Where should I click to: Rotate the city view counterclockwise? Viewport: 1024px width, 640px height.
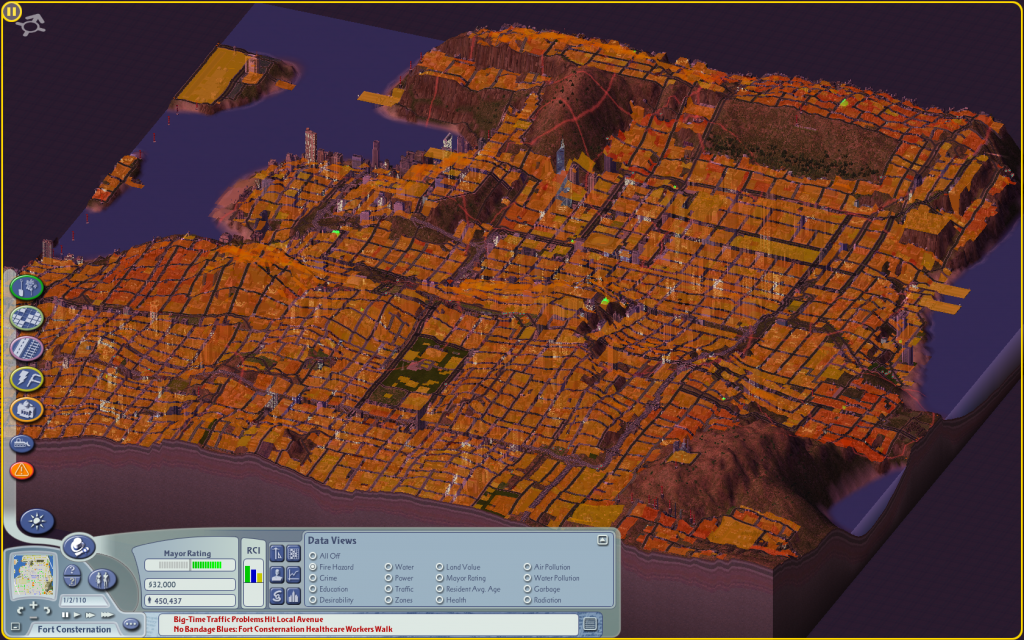click(x=20, y=611)
